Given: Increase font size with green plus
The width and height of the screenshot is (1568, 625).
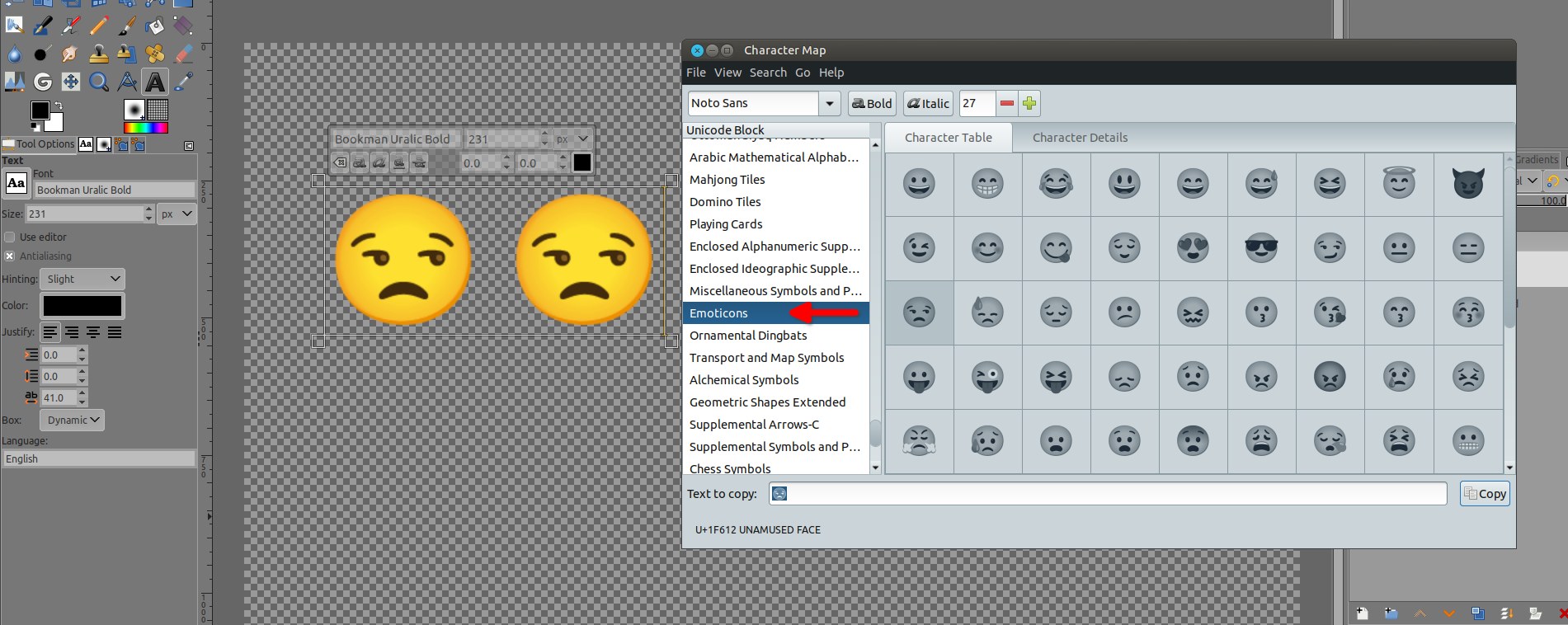Looking at the screenshot, I should click(1029, 103).
